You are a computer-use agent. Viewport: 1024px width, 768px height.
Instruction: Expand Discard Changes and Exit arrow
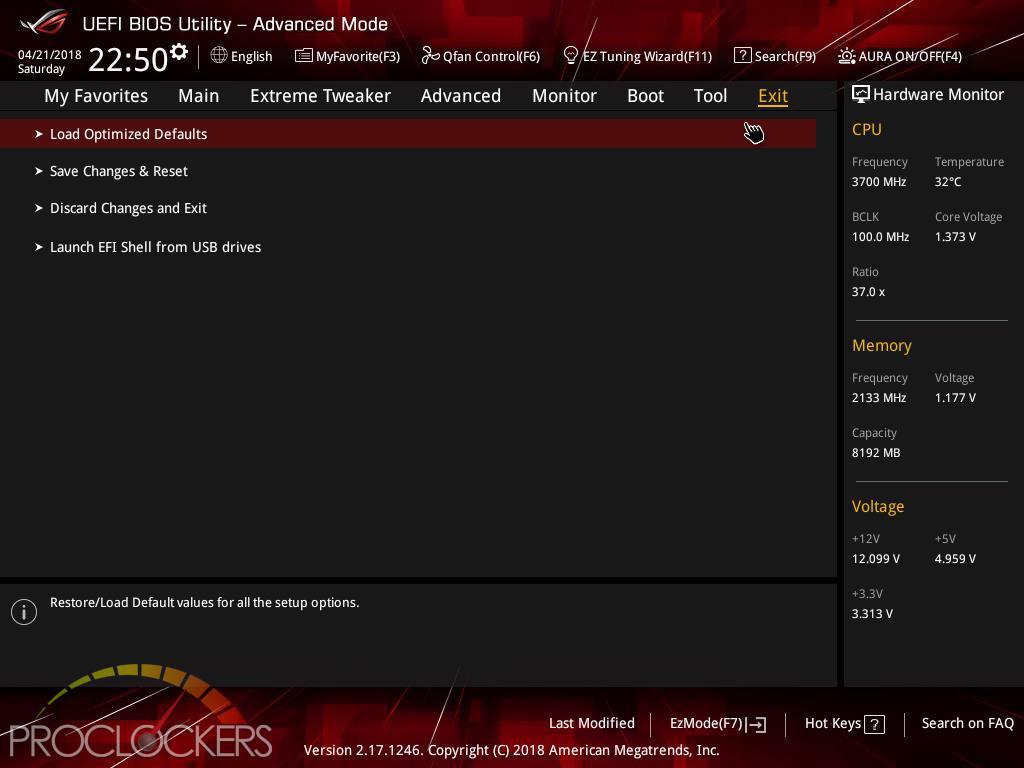tap(39, 208)
